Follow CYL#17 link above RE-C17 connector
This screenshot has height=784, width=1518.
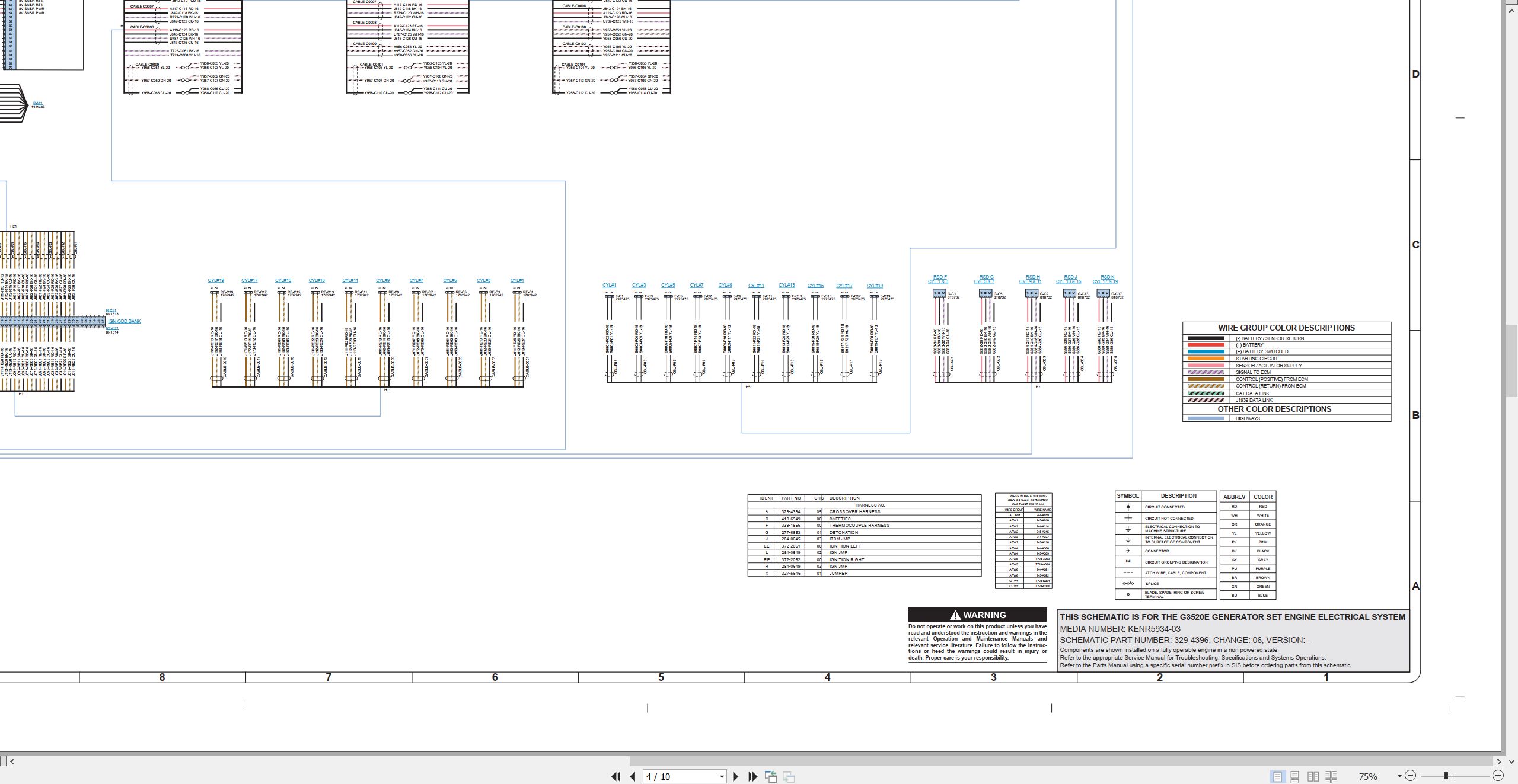point(250,281)
